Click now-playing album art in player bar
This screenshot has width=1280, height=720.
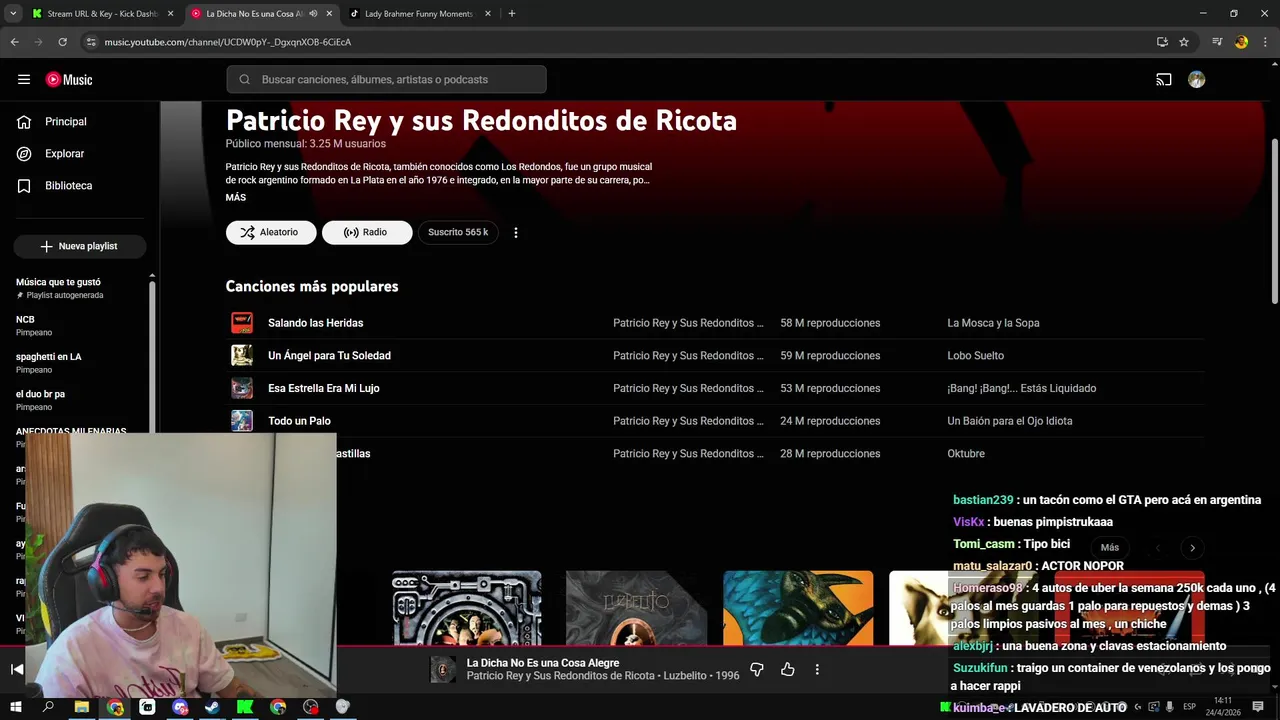pyautogui.click(x=443, y=670)
